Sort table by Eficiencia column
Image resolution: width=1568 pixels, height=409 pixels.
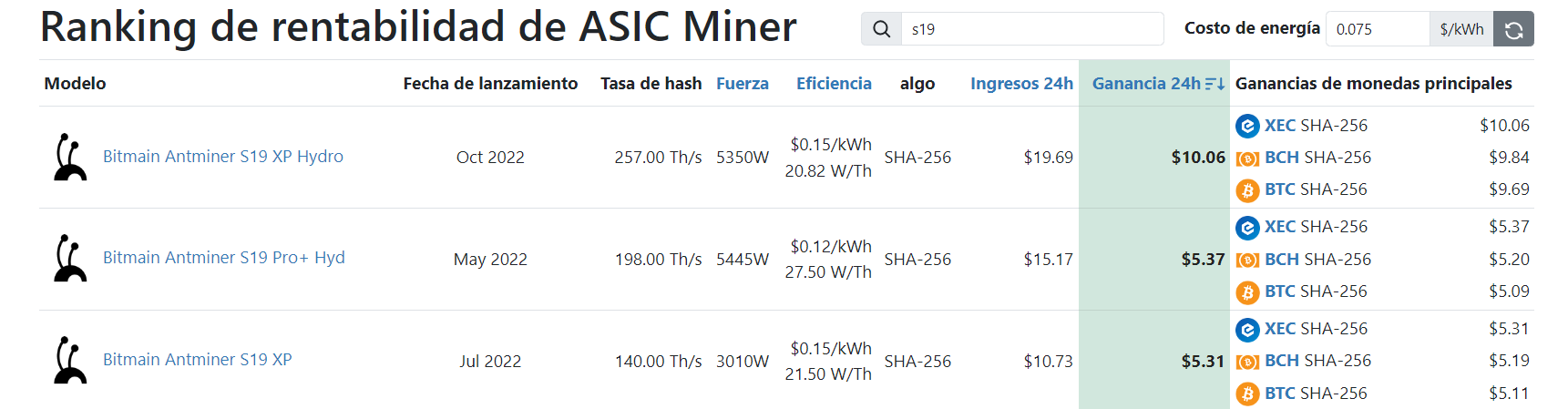(834, 84)
